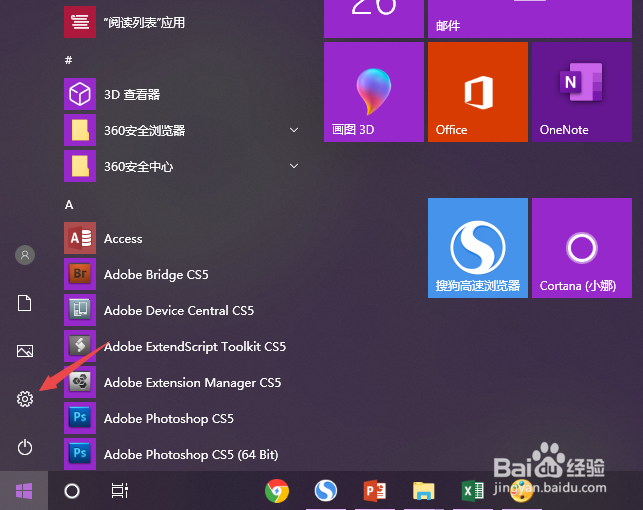The width and height of the screenshot is (643, 510).
Task: Open the Documents icon in Start sidebar
Action: [25, 303]
